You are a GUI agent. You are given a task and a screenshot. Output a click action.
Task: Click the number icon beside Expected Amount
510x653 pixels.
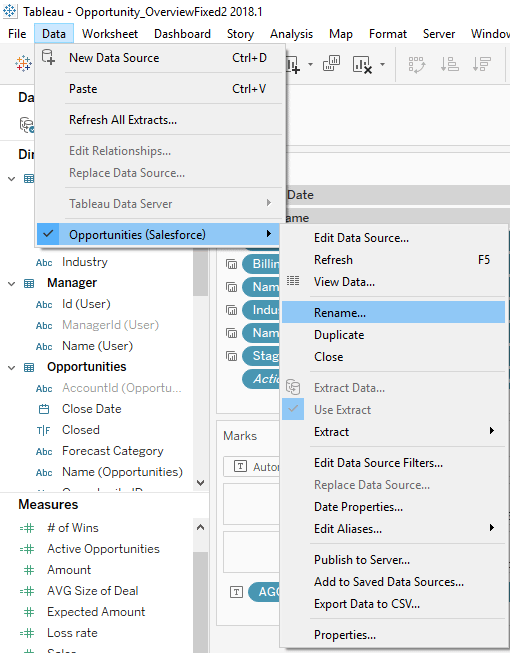pos(29,612)
